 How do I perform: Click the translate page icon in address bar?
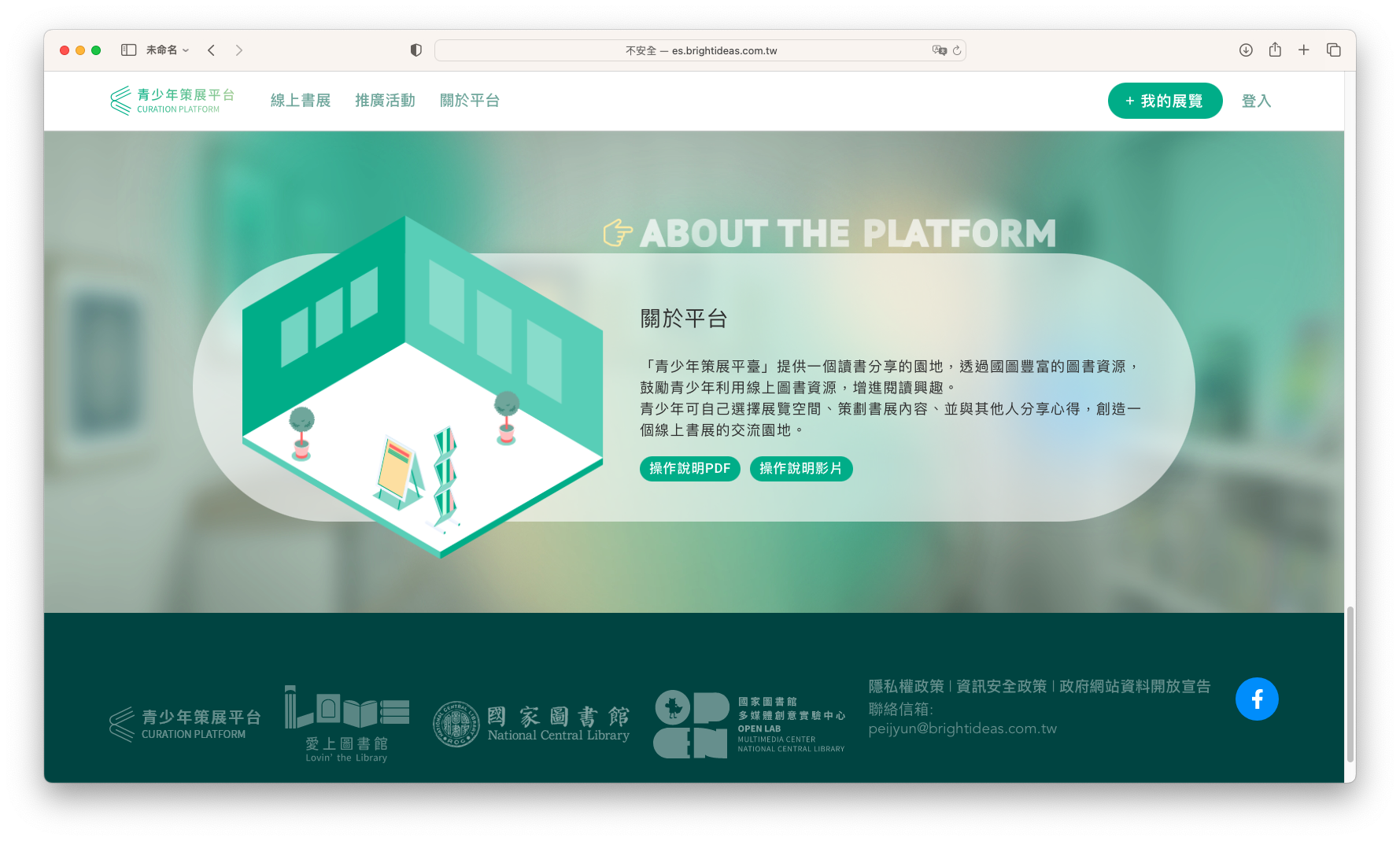pyautogui.click(x=939, y=50)
